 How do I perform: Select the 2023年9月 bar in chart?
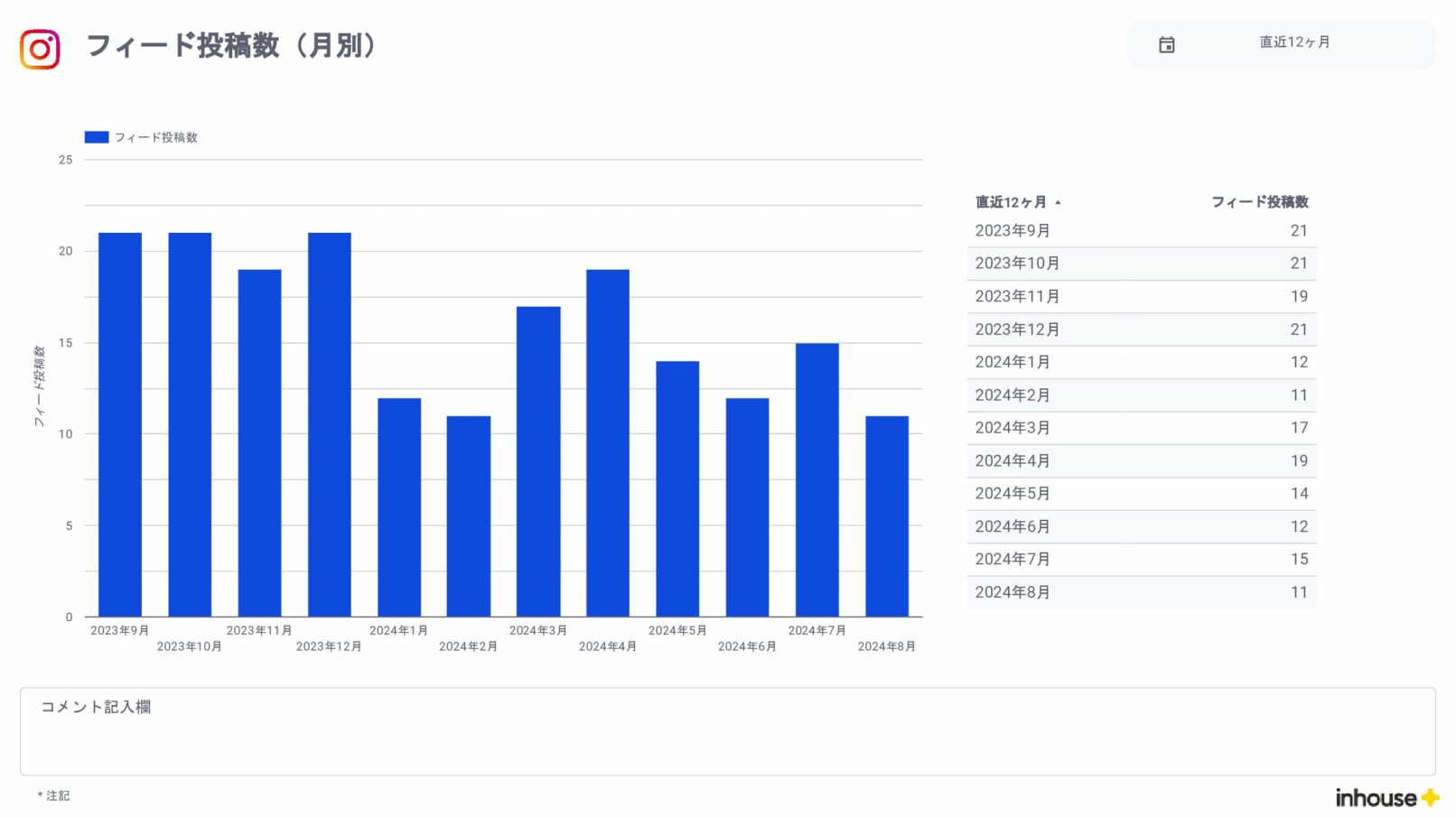(120, 424)
